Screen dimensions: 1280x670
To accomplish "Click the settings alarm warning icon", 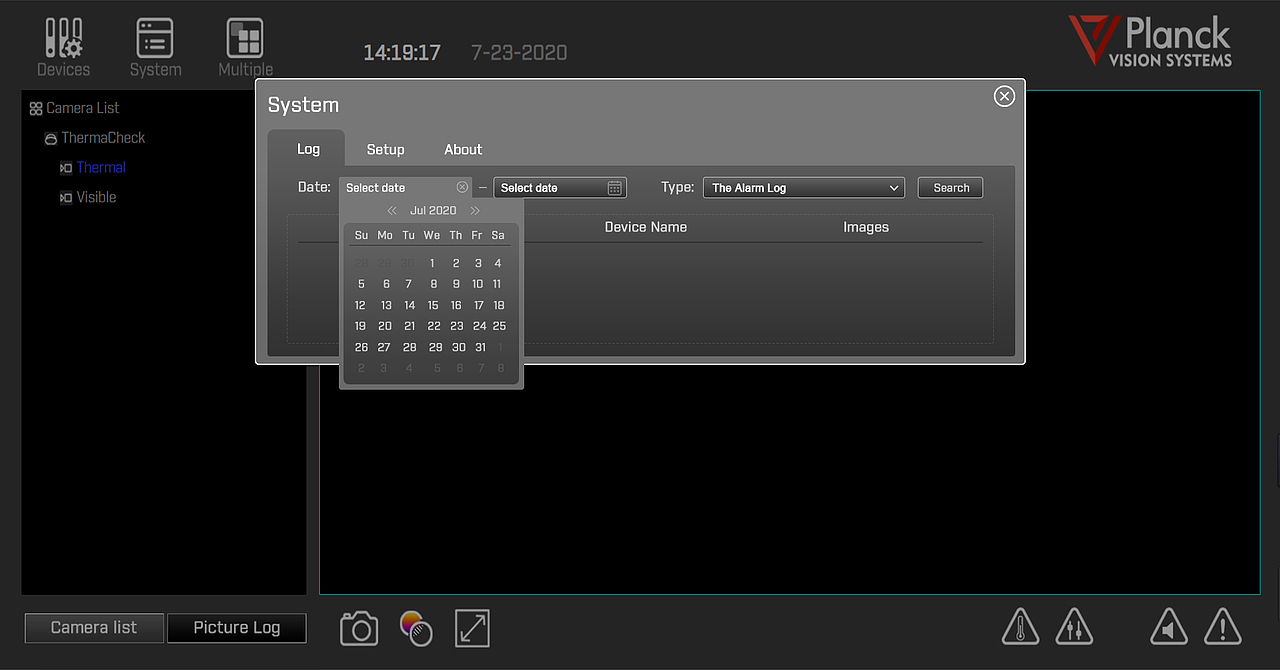I will click(1074, 627).
